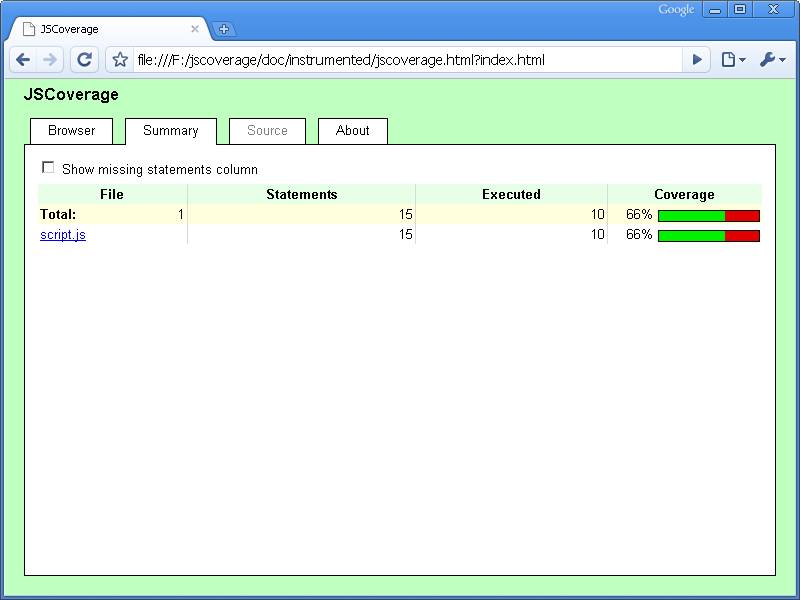800x600 pixels.
Task: Click the script.js coverage progress bar
Action: tap(708, 235)
